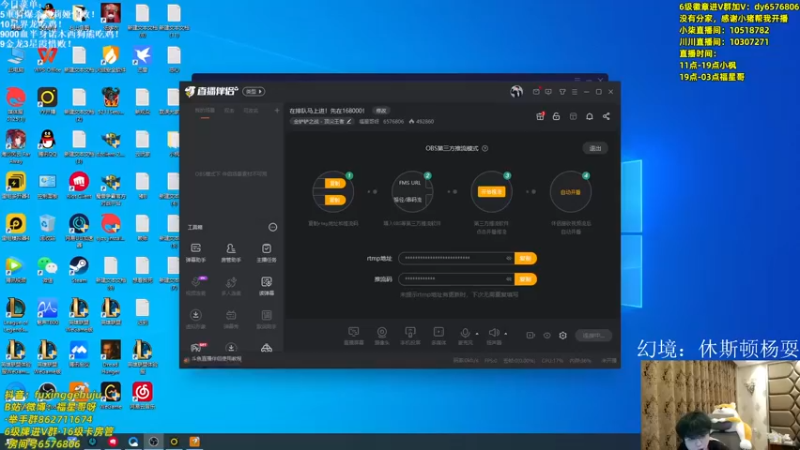Image resolution: width=800 pixels, height=450 pixels.
Task: Click the grey streaming status button at bottom right
Action: point(593,336)
